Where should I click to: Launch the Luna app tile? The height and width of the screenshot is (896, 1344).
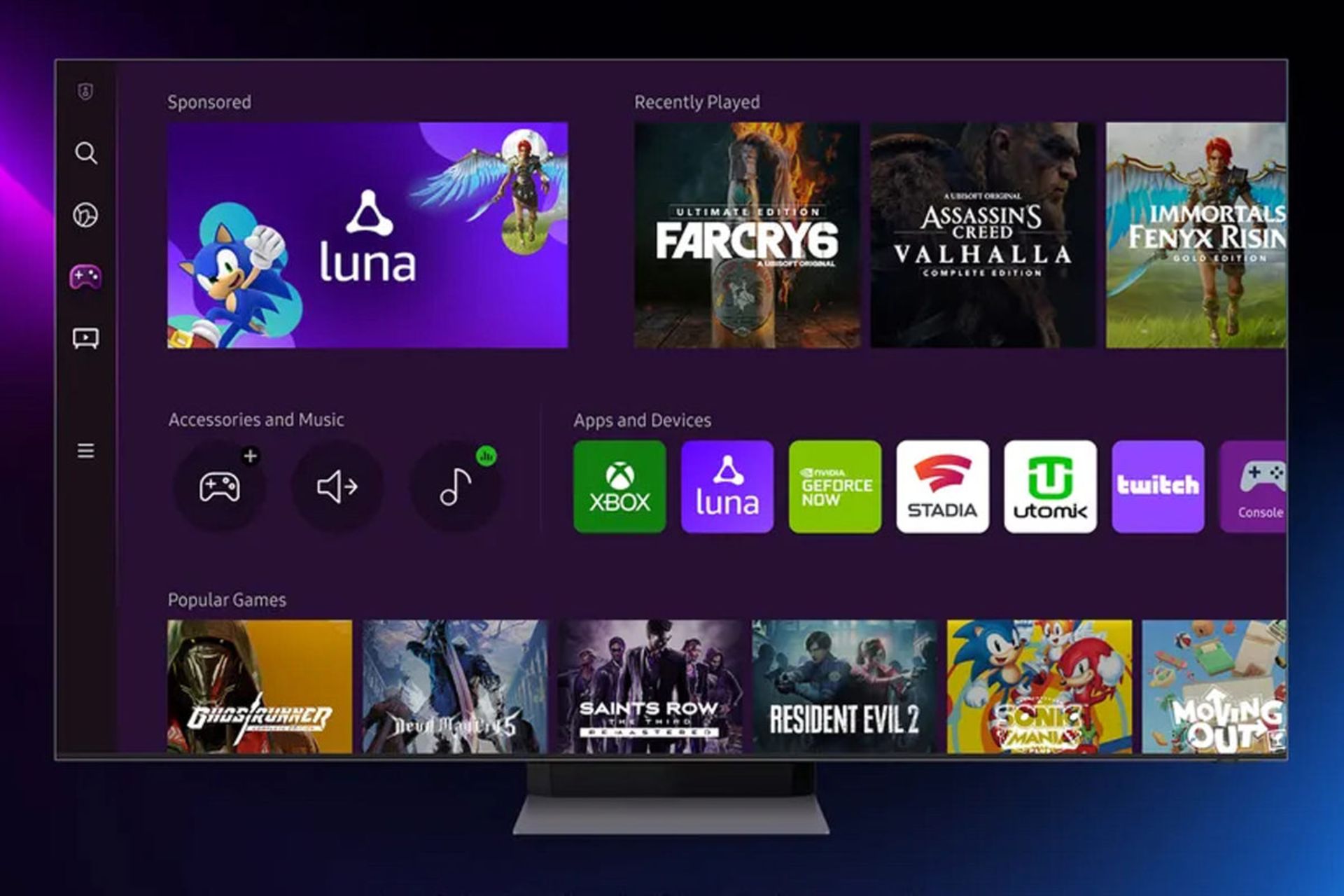[x=727, y=486]
